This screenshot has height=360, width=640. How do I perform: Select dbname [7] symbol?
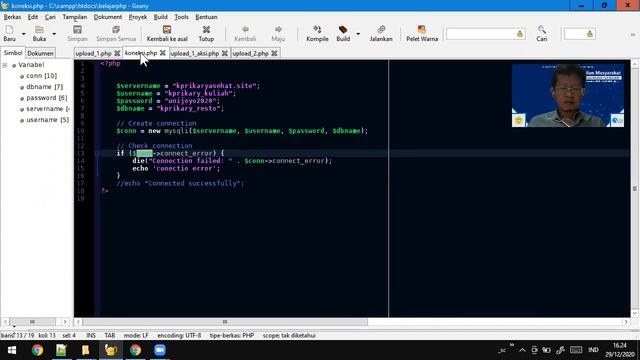point(44,87)
